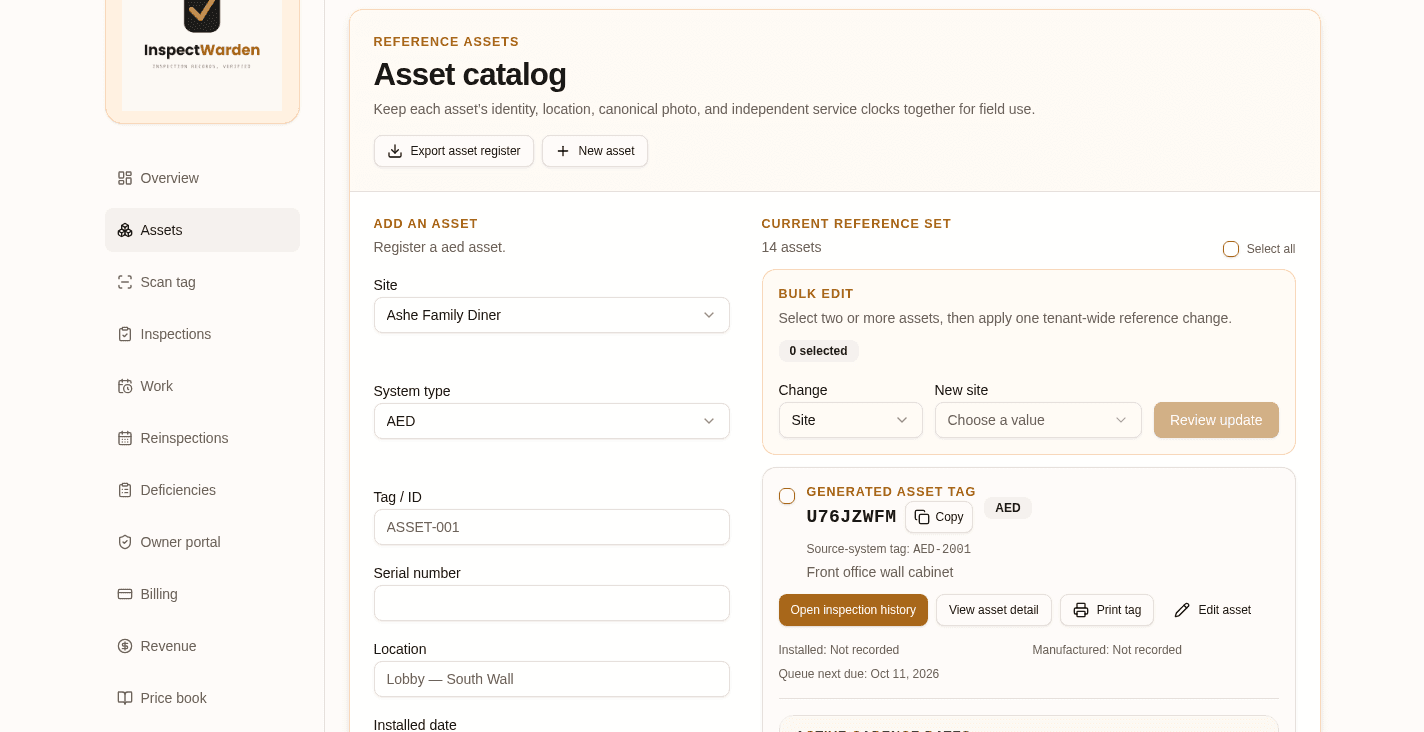Click the generated tag text U76JZWFM
1424x732 pixels.
pyautogui.click(x=852, y=517)
